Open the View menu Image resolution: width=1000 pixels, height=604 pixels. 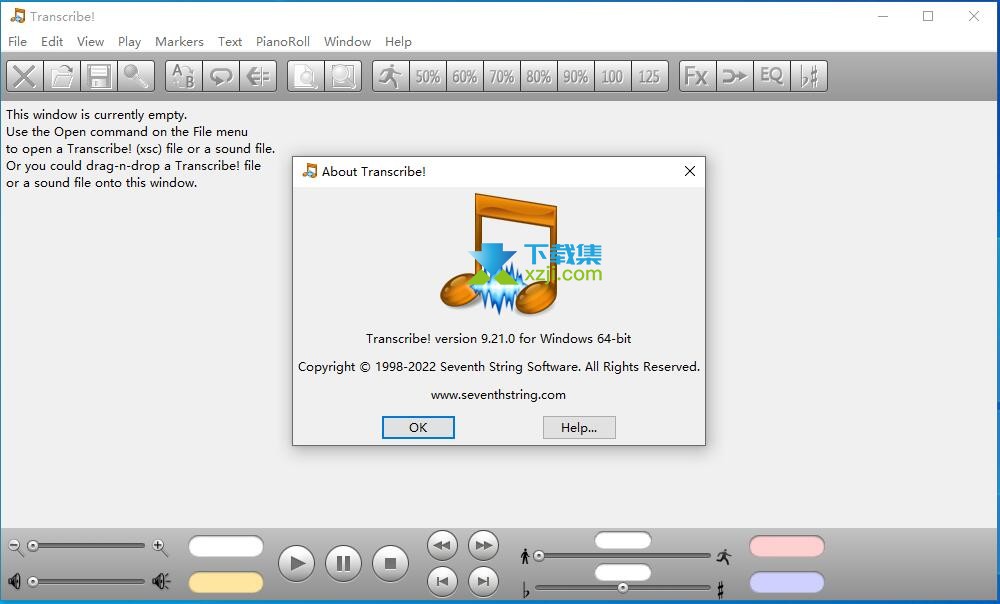click(91, 41)
